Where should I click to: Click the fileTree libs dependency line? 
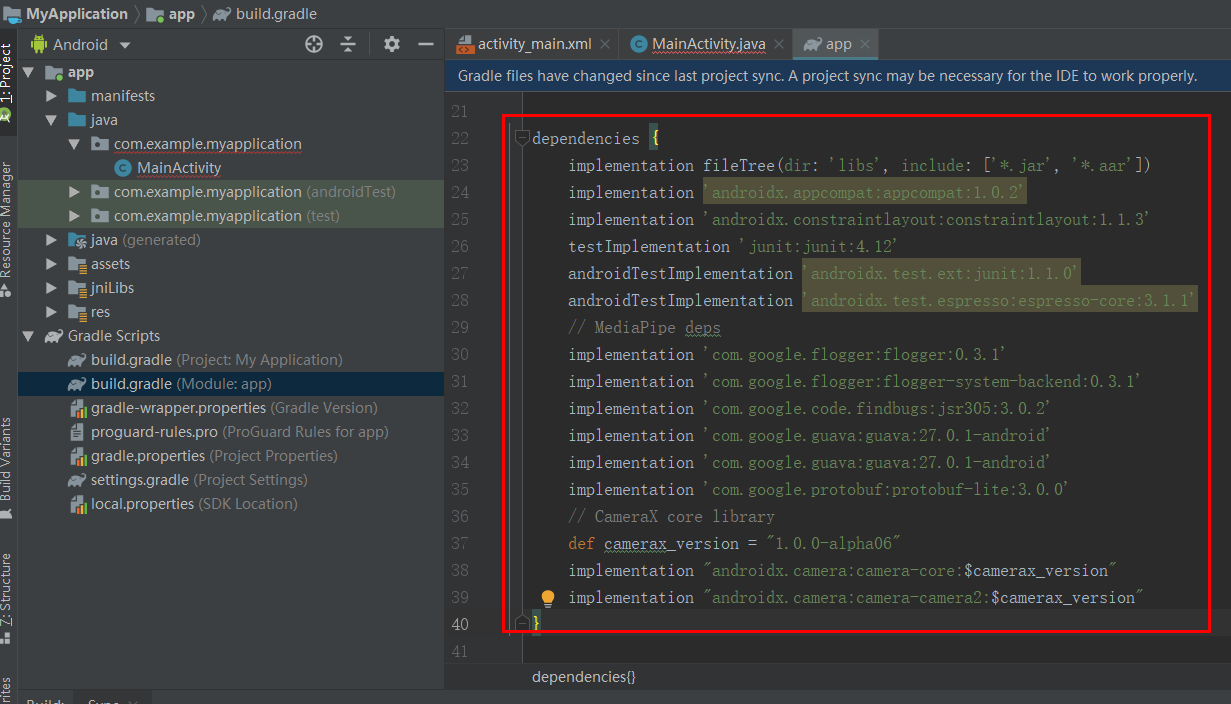point(860,165)
